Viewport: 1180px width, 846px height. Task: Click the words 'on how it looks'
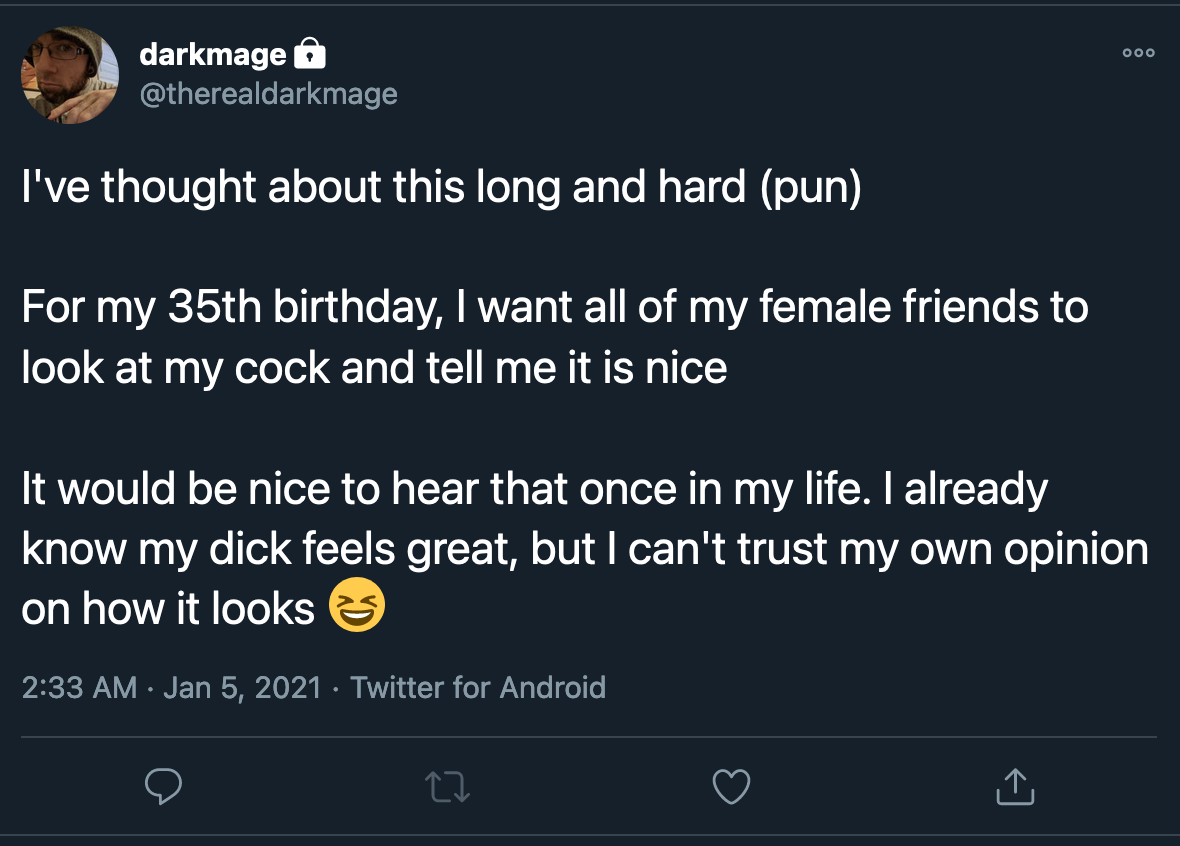168,608
